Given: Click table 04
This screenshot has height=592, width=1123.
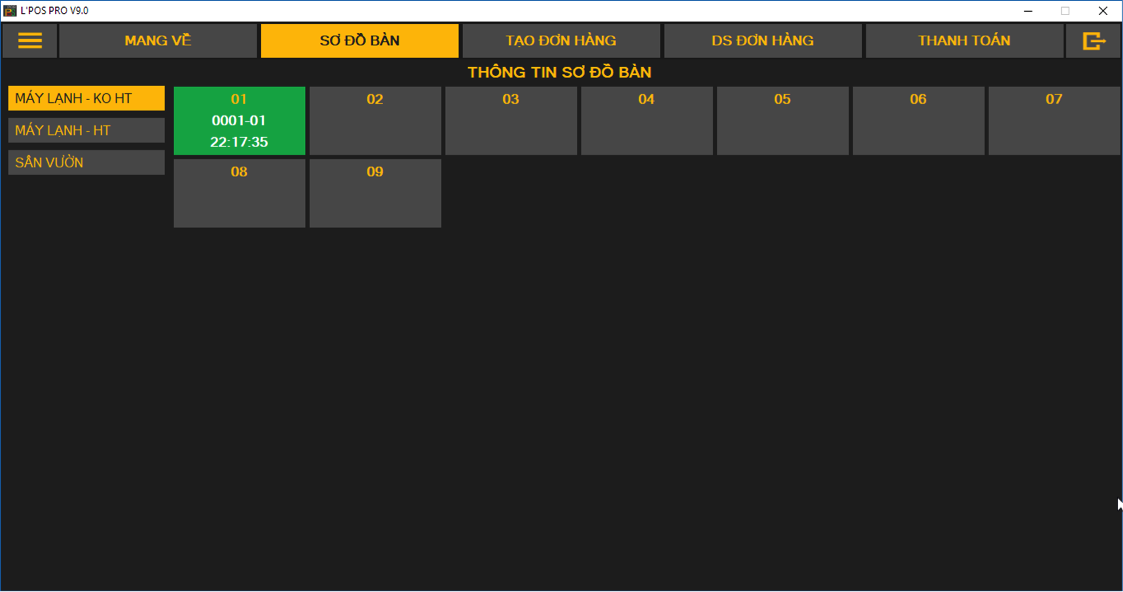Looking at the screenshot, I should pos(647,120).
